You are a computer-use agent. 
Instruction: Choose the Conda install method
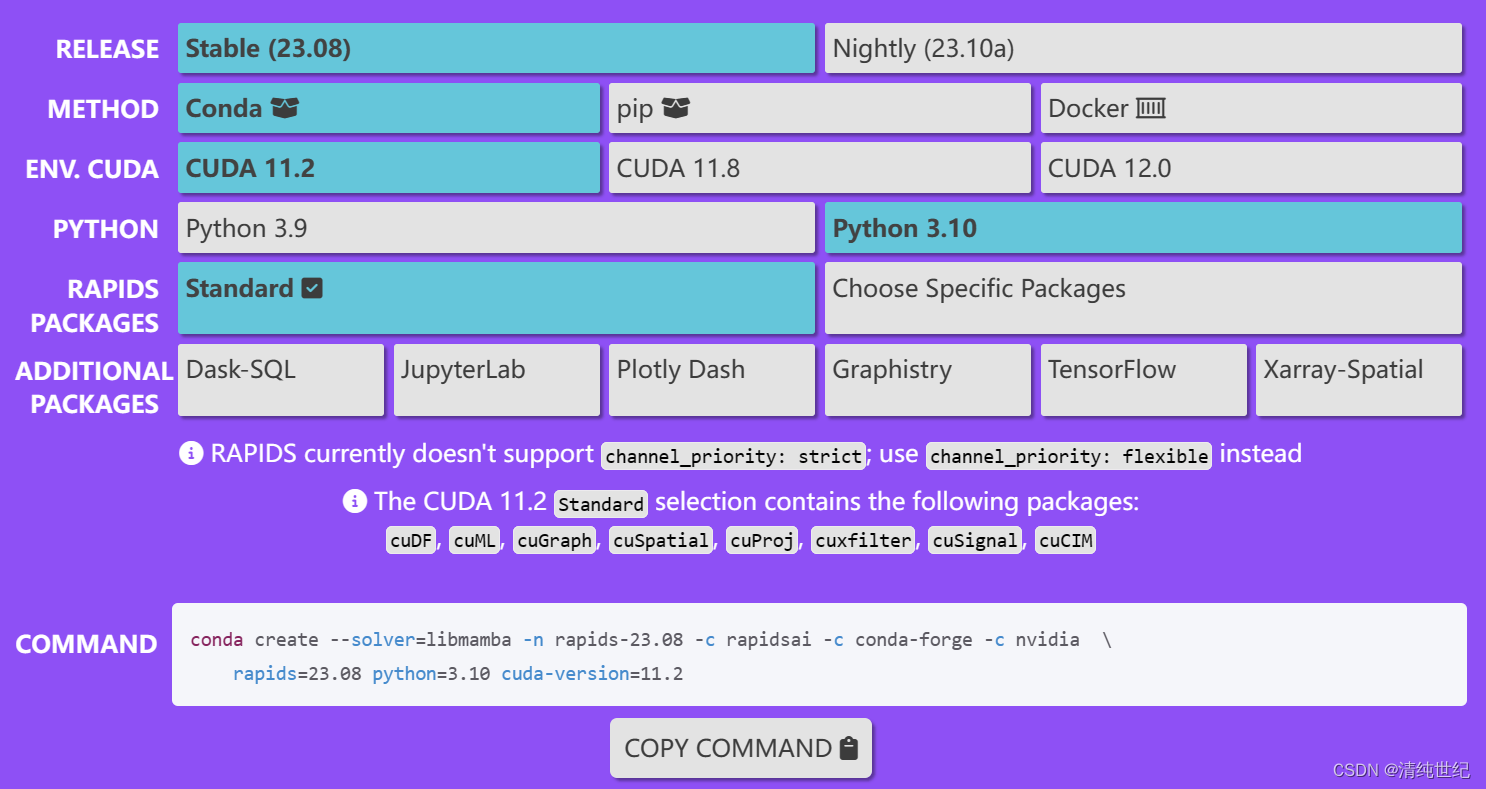pos(389,108)
